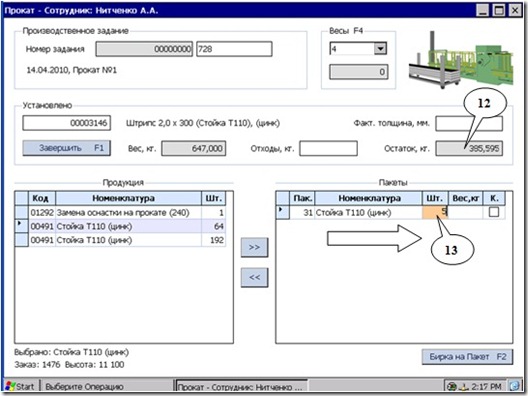The width and height of the screenshot is (528, 396).
Task: Click the Шт. column header in Продукция
Action: coord(213,198)
